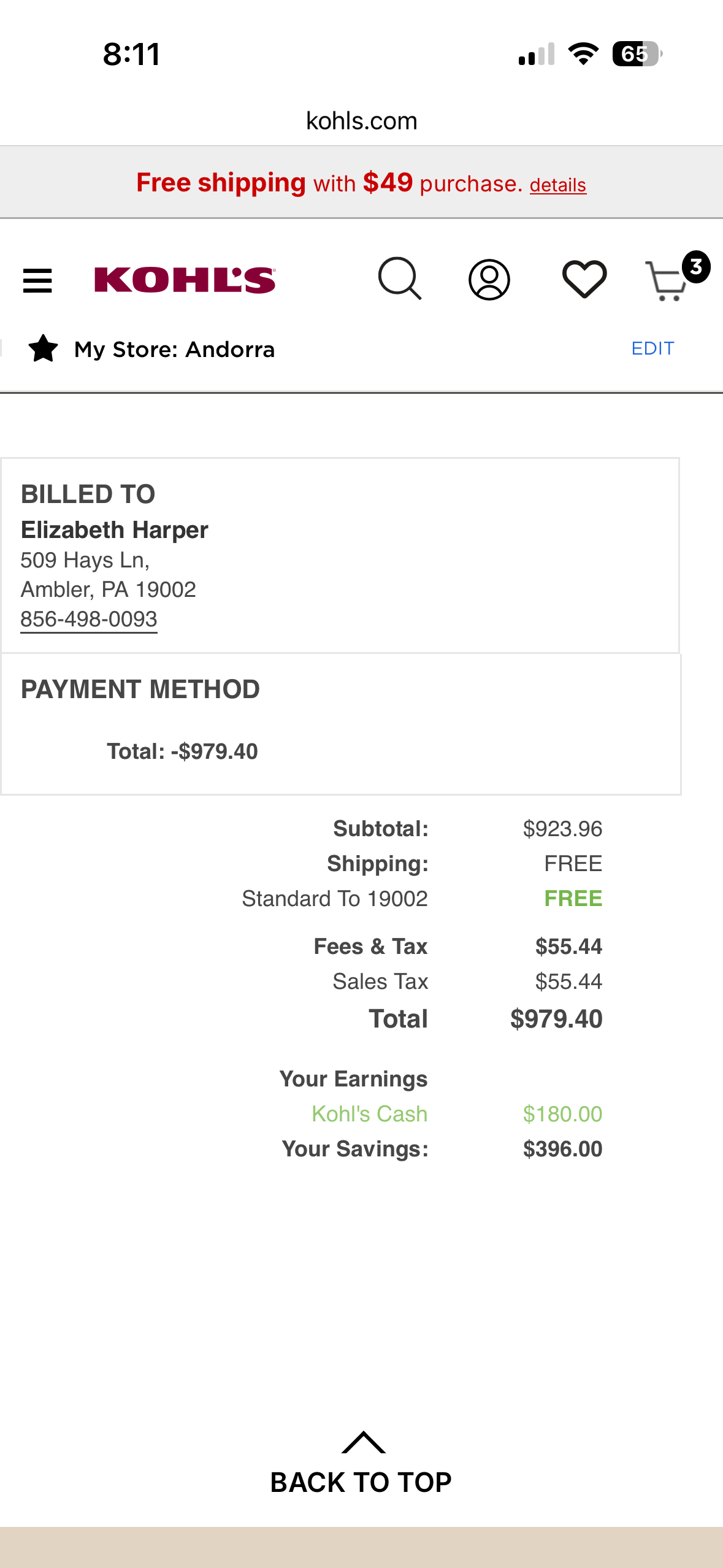Screen dimensions: 723x1568
Task: Tap BACK TO TOP text
Action: 361,1482
